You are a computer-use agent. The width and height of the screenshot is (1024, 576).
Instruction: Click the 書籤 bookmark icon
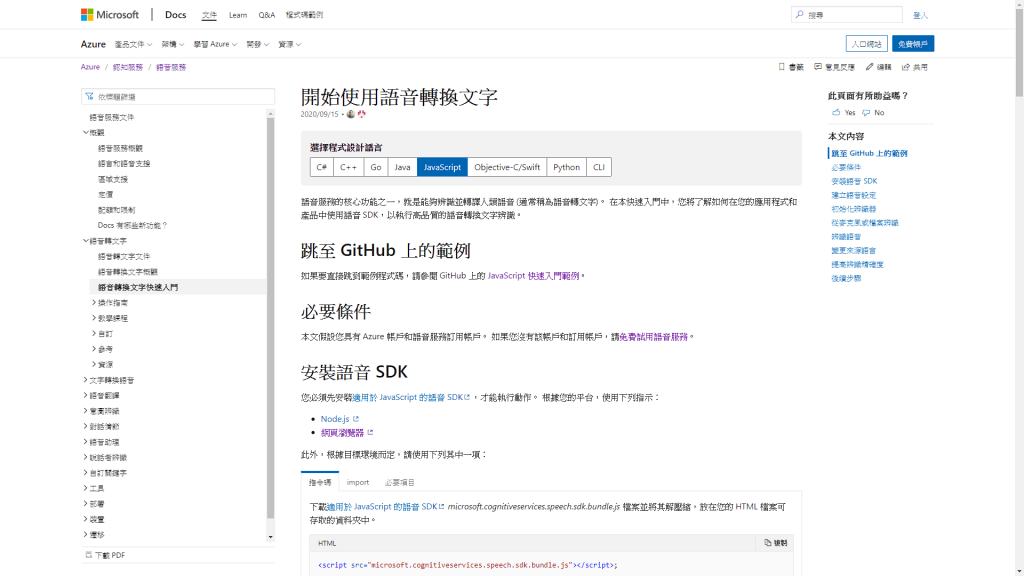tap(781, 67)
